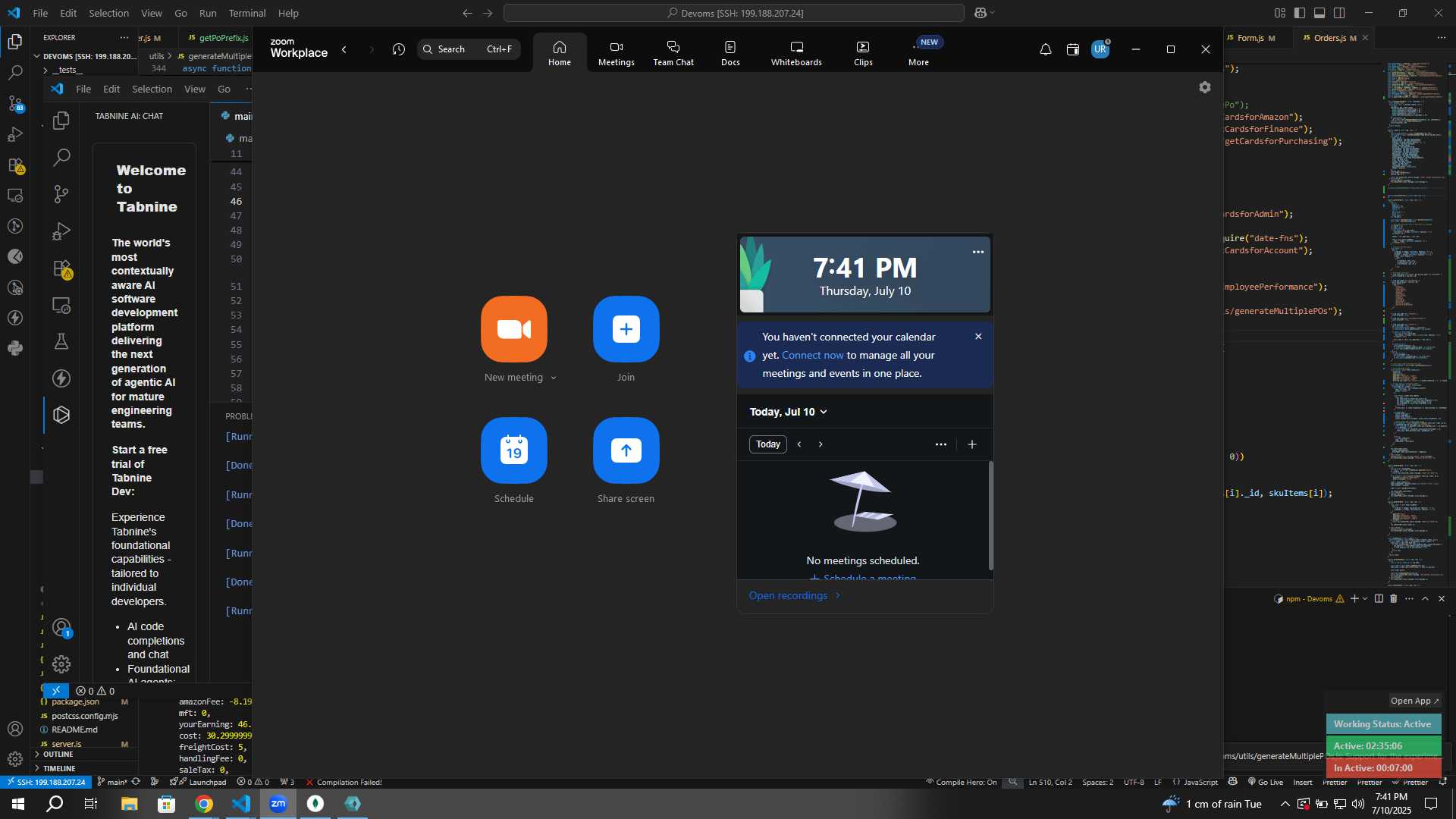This screenshot has width=1456, height=819.
Task: Open VS Code Accounts icon
Action: point(15,729)
